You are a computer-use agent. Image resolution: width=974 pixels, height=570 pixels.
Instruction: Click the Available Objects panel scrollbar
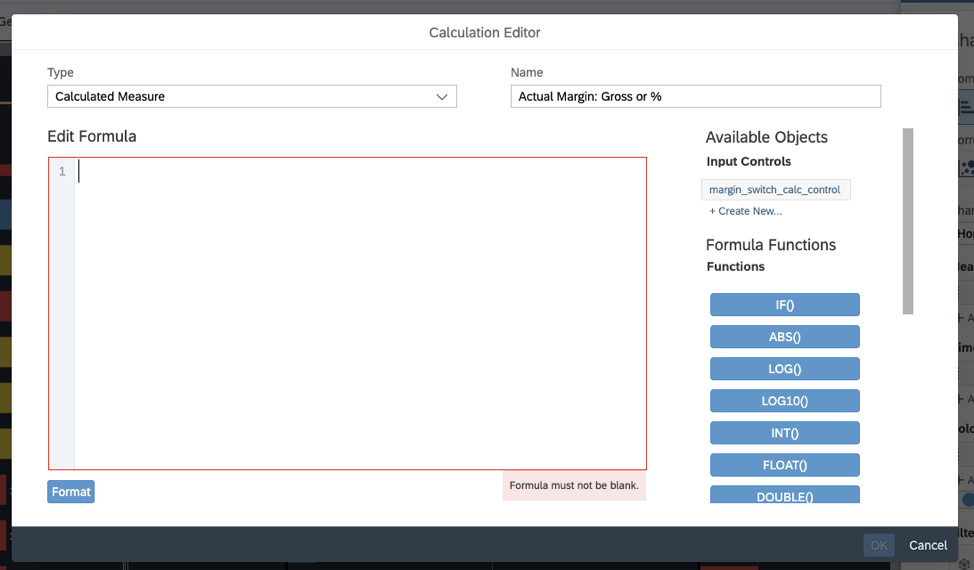tap(908, 221)
